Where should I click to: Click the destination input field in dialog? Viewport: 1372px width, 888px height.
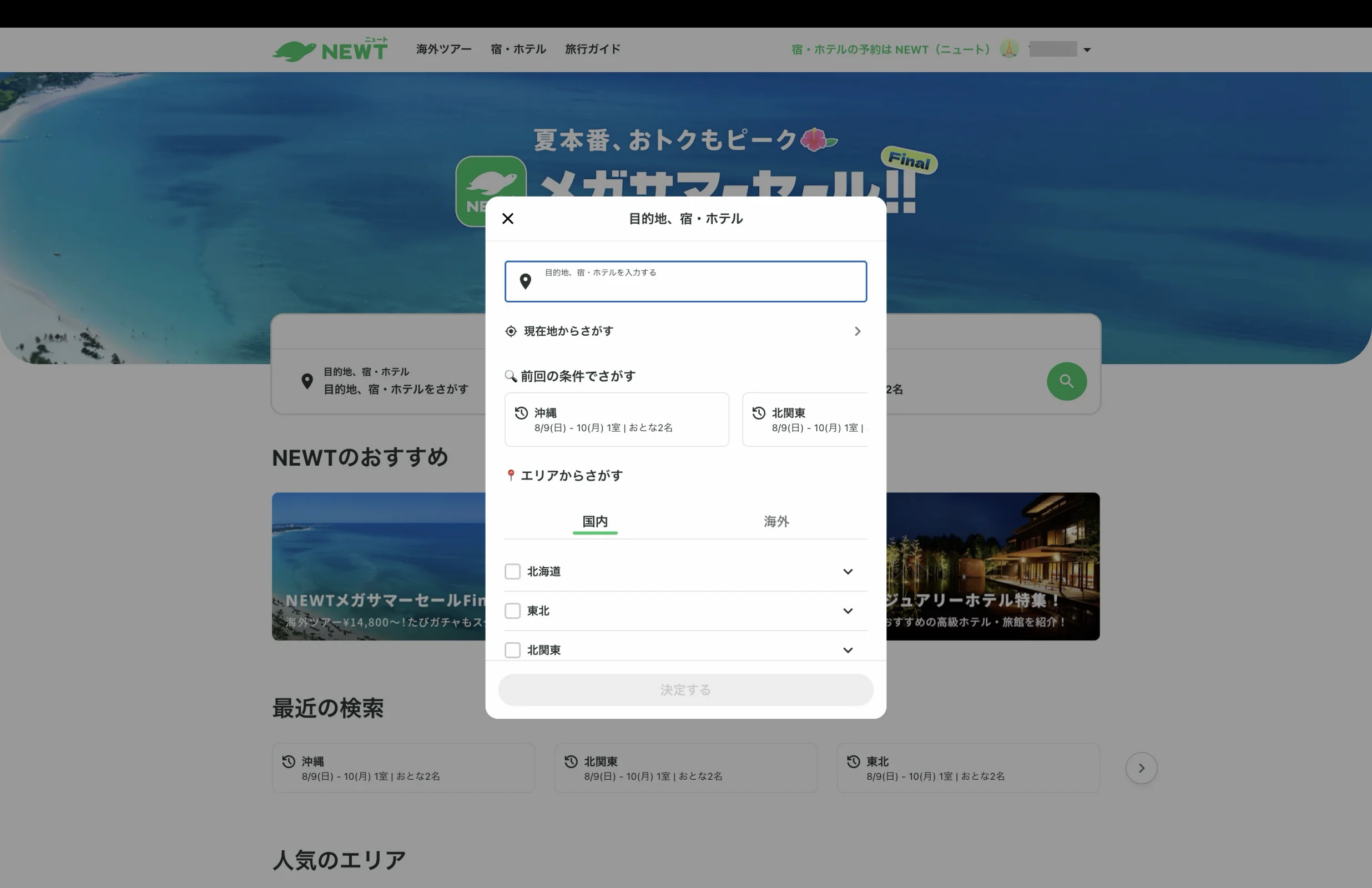[685, 281]
